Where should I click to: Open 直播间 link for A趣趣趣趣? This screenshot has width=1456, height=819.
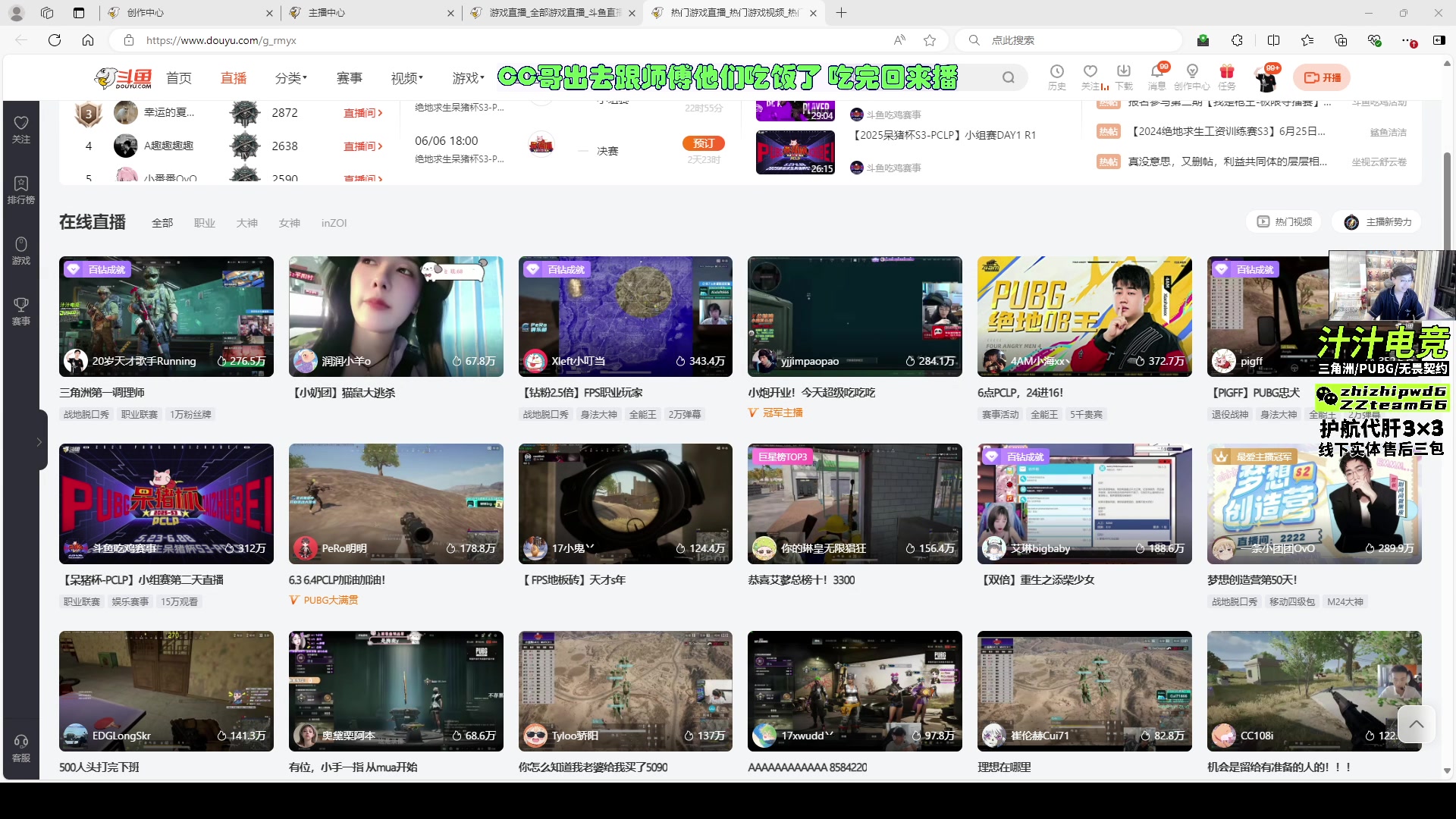click(x=362, y=146)
